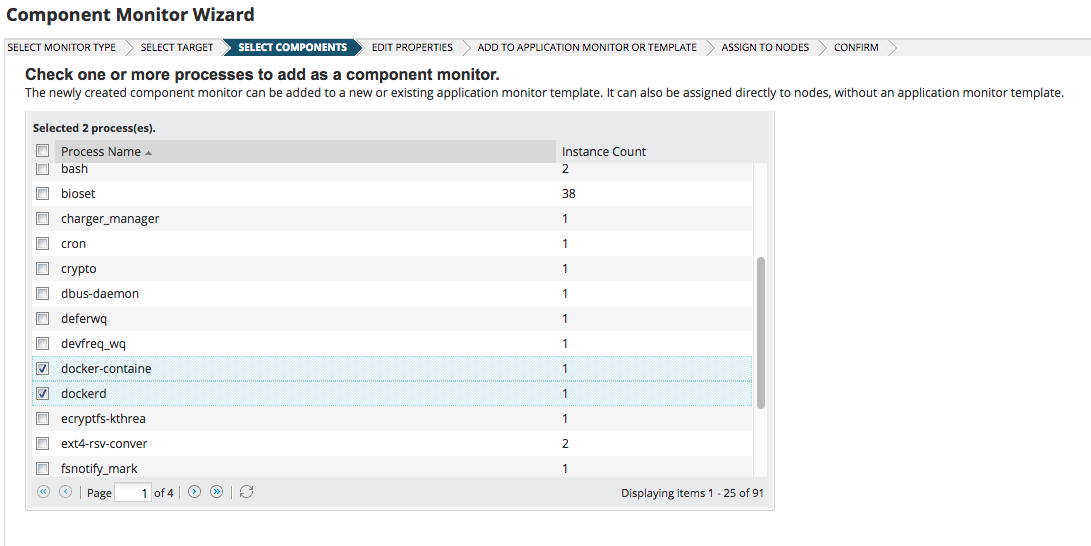Screen dimensions: 1091x546
Task: Sort by Process Name column header
Action: 305,152
